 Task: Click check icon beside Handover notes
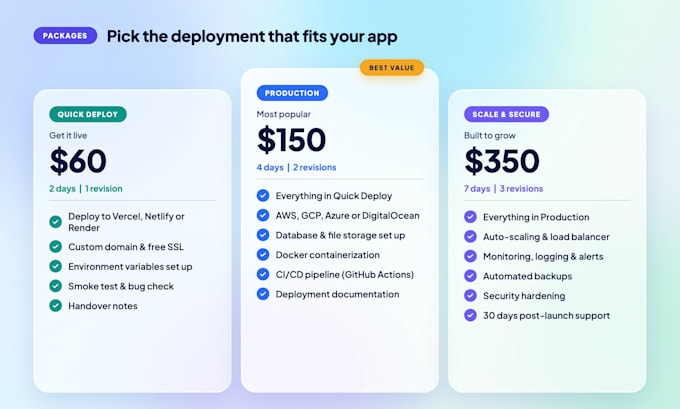(x=56, y=305)
